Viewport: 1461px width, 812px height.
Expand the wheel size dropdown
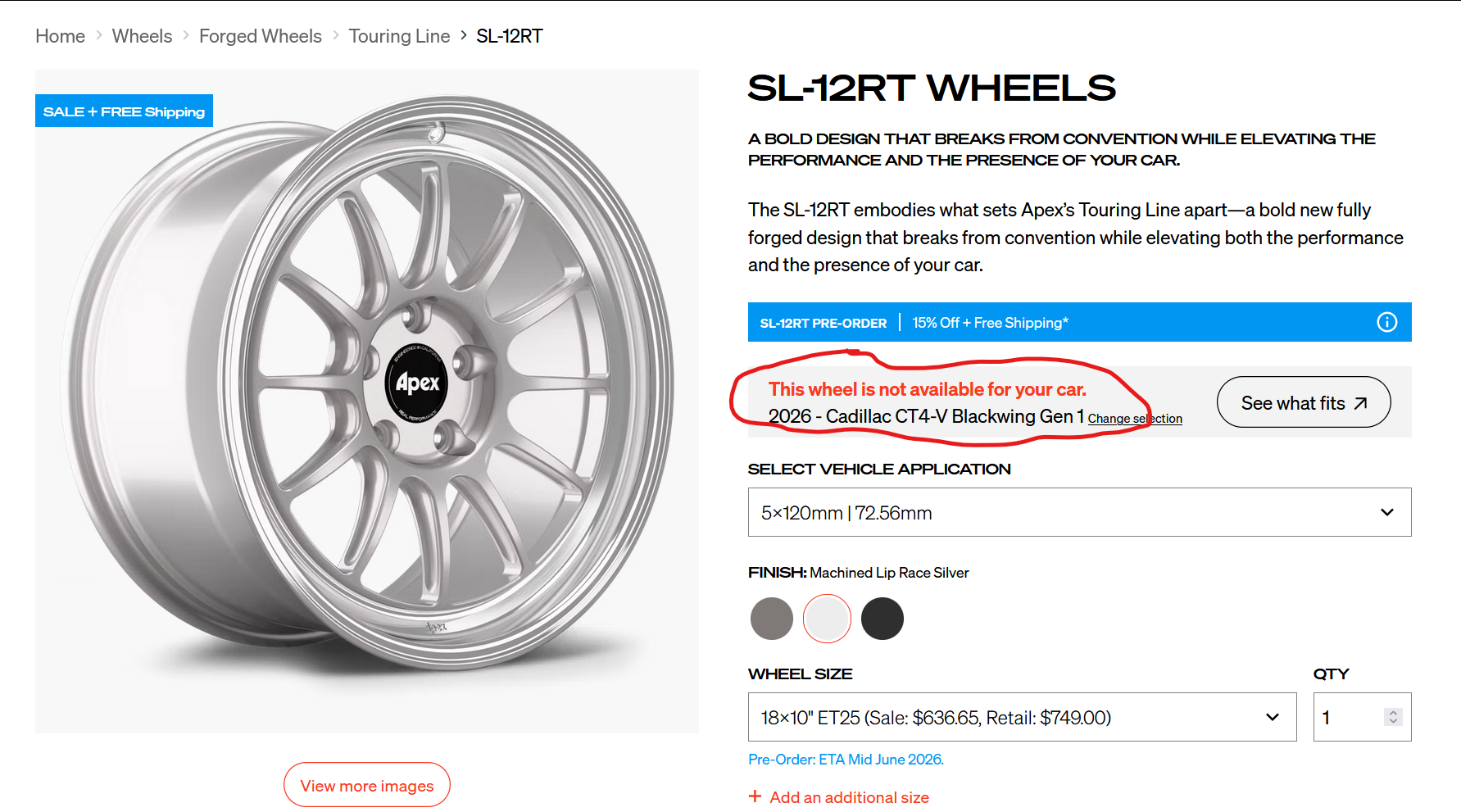[1022, 717]
